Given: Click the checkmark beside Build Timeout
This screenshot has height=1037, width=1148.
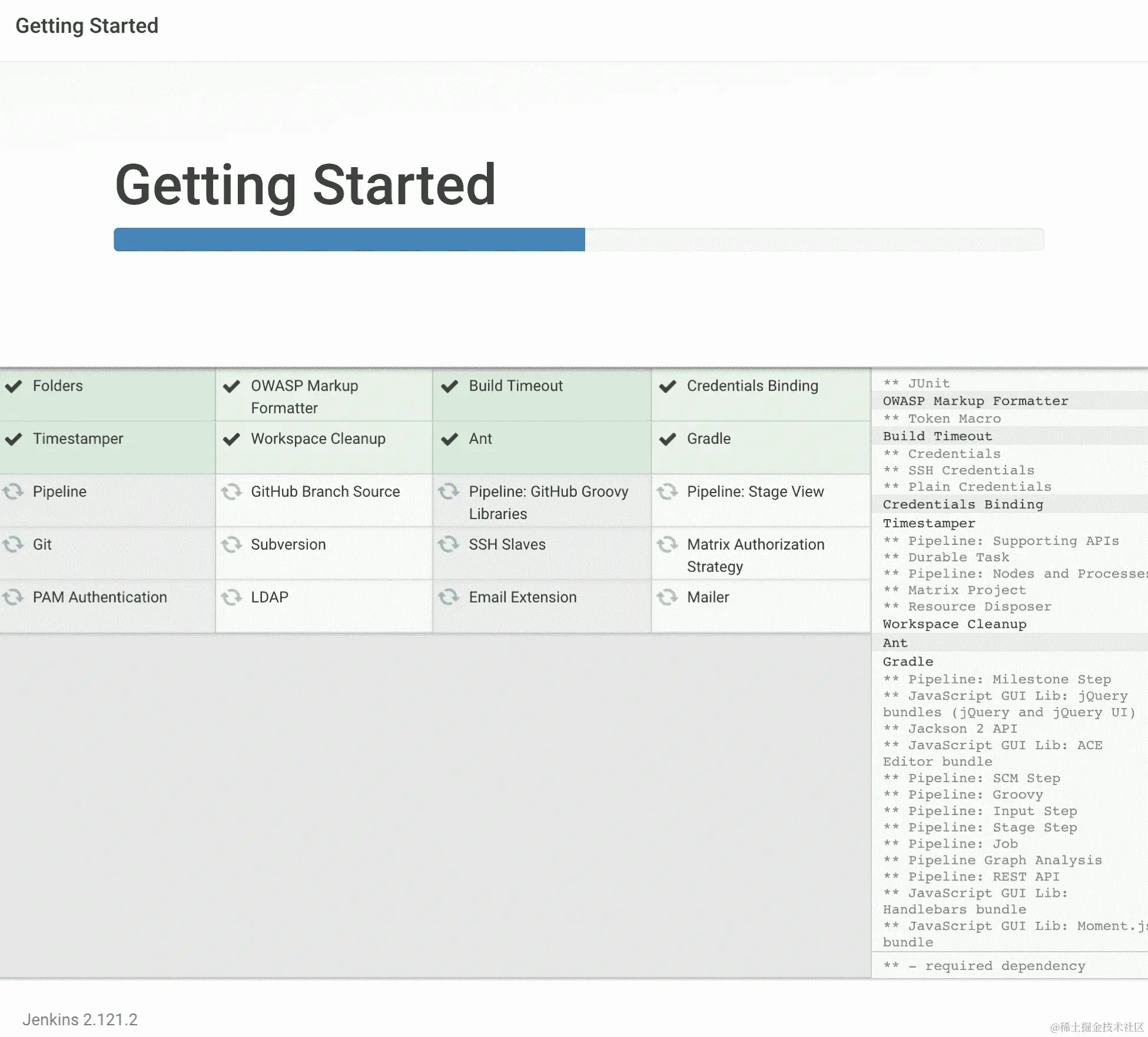Looking at the screenshot, I should 450,386.
